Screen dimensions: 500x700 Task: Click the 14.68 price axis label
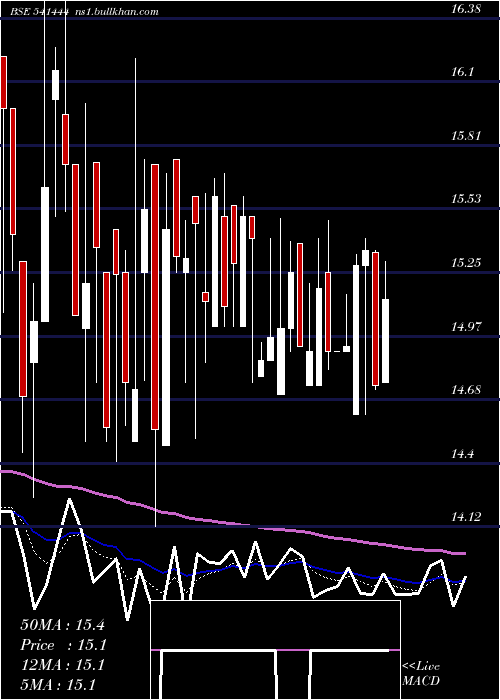tap(466, 390)
